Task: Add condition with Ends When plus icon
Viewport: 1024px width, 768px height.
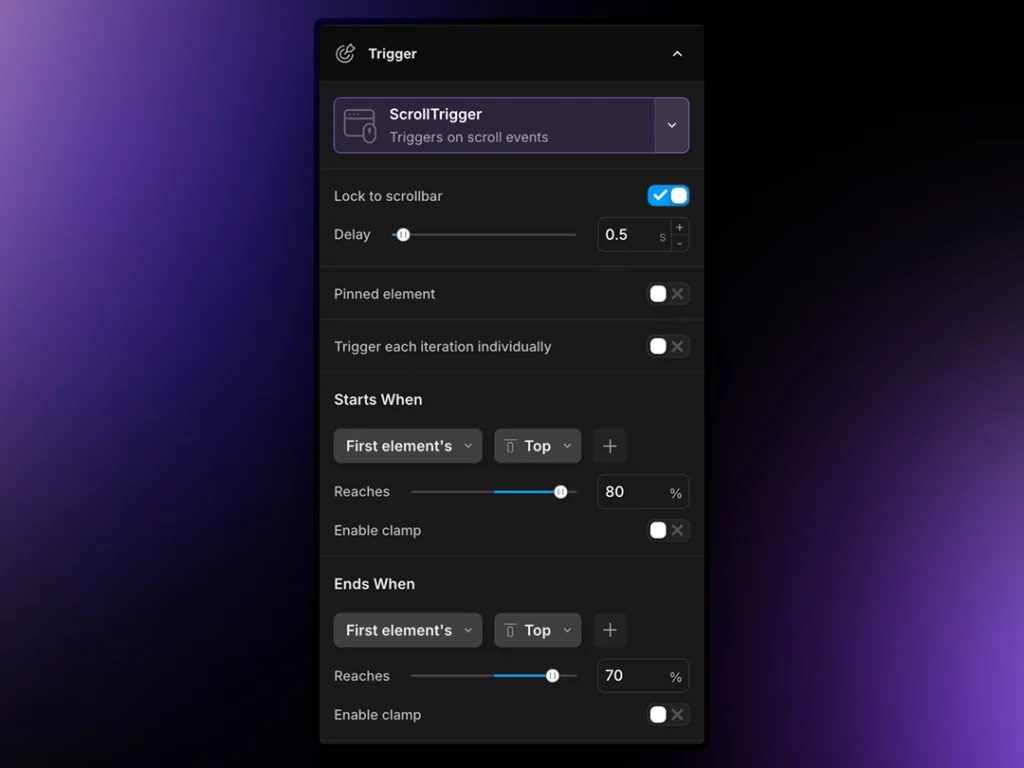Action: tap(610, 630)
